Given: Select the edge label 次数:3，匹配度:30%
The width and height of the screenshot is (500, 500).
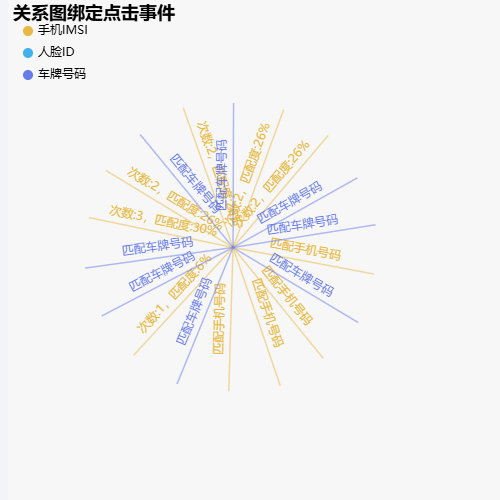Looking at the screenshot, I should (163, 220).
